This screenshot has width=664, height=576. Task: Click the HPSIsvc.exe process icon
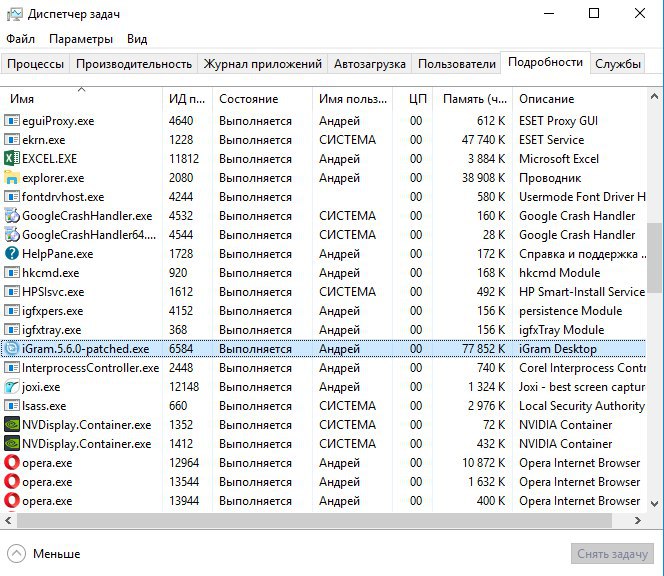click(x=12, y=291)
